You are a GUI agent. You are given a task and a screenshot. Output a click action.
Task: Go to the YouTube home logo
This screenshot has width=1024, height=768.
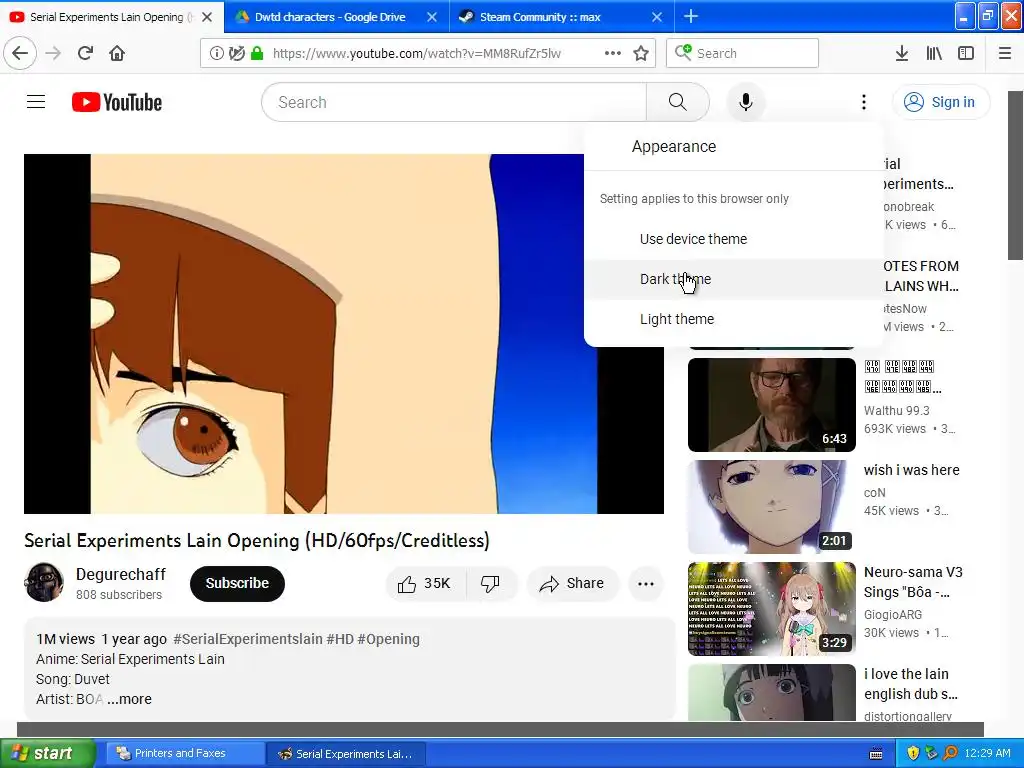(117, 103)
